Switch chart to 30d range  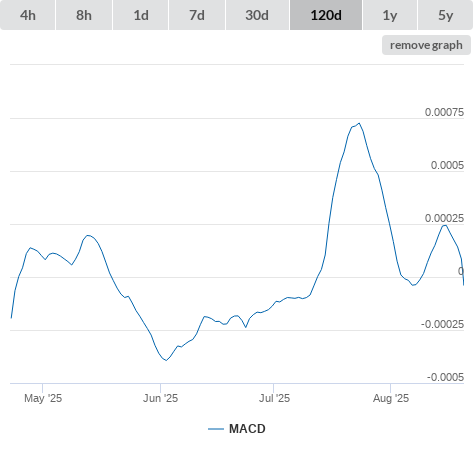(x=257, y=15)
